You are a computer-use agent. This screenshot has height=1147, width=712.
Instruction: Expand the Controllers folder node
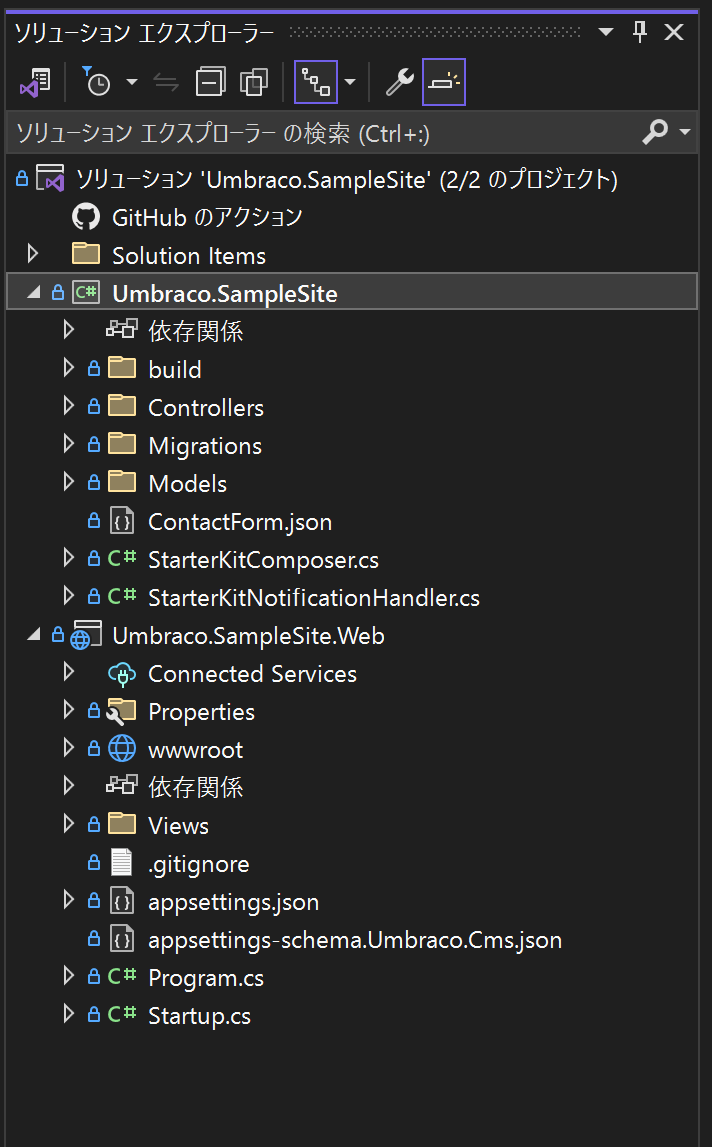pos(68,407)
